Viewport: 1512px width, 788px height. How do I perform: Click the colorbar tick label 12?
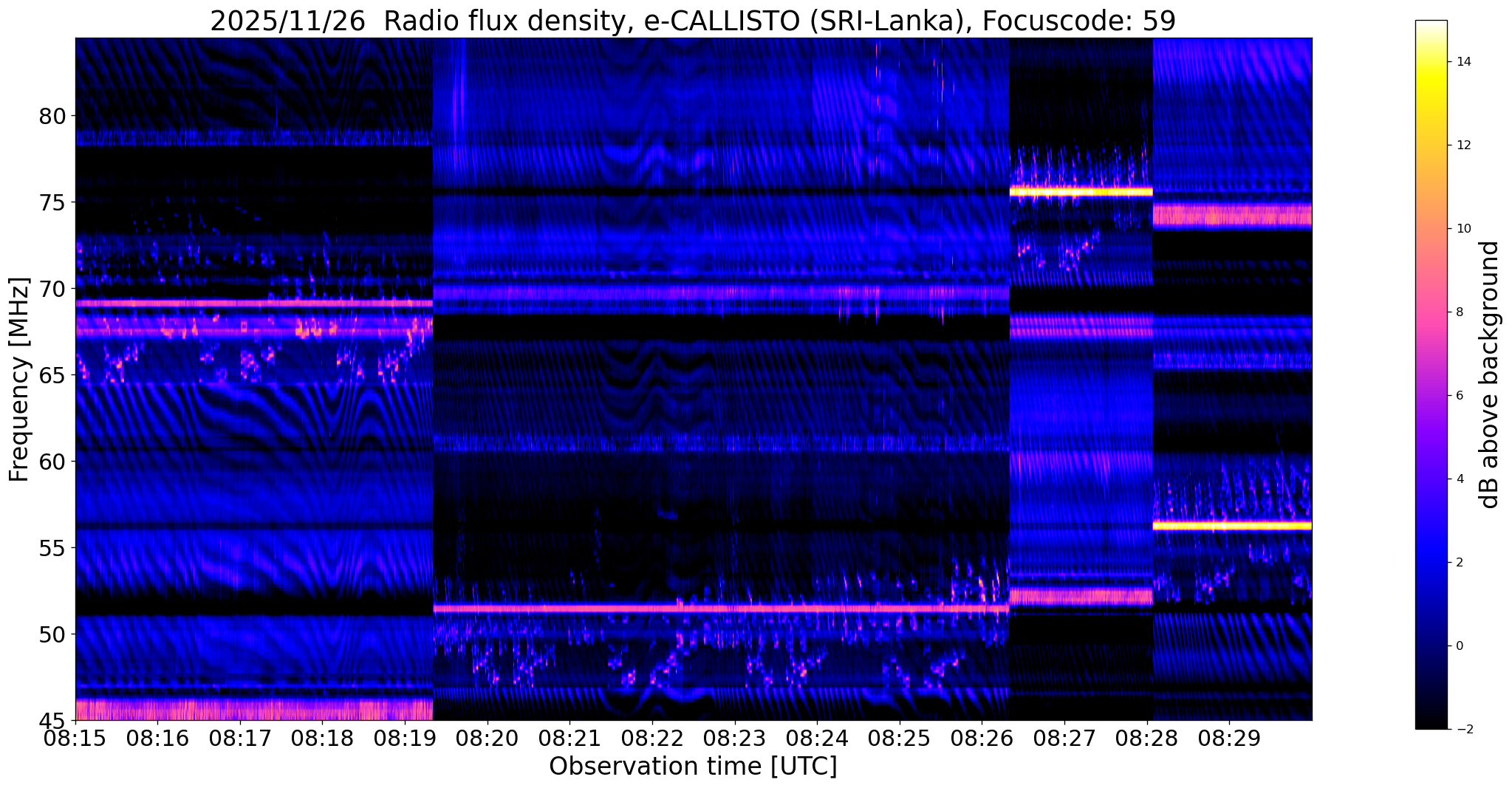pos(1462,145)
